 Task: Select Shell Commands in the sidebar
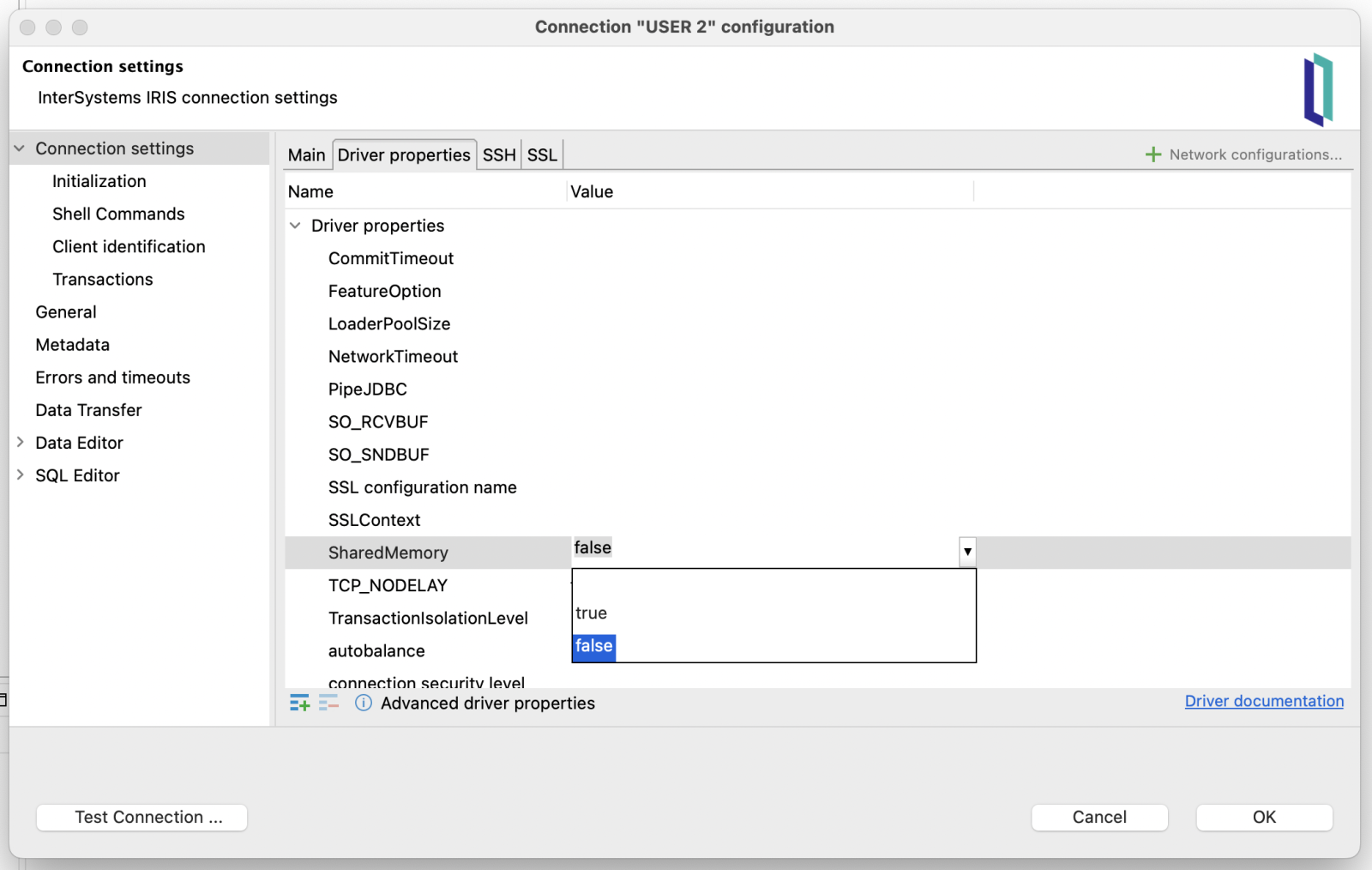pyautogui.click(x=118, y=214)
